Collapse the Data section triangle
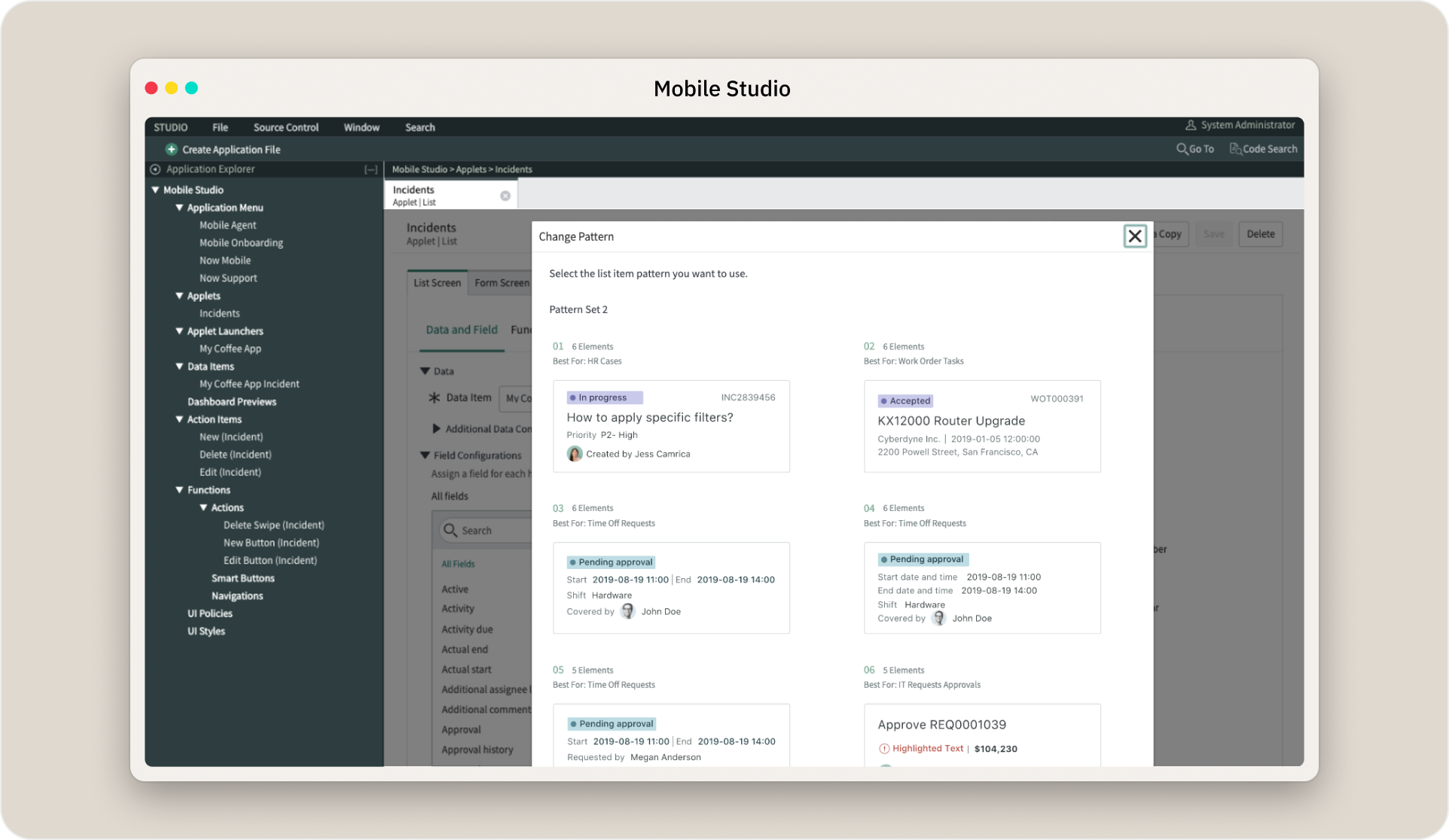The width and height of the screenshot is (1449, 840). 425,371
